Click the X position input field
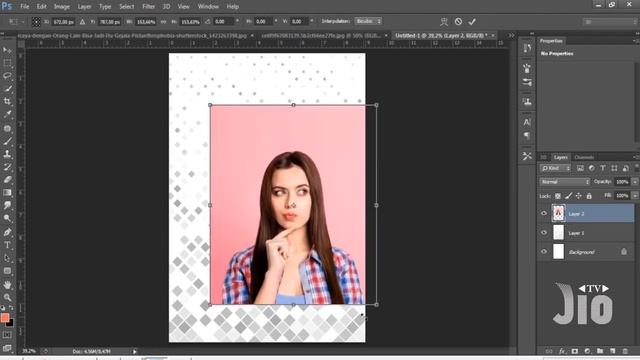The image size is (640, 360). click(x=63, y=22)
